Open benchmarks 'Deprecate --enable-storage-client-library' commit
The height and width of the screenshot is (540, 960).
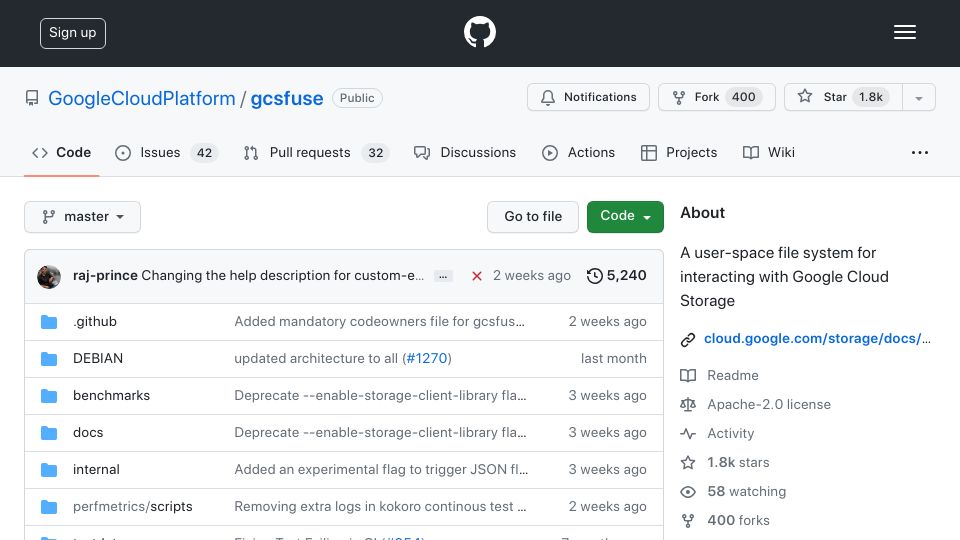pos(380,396)
